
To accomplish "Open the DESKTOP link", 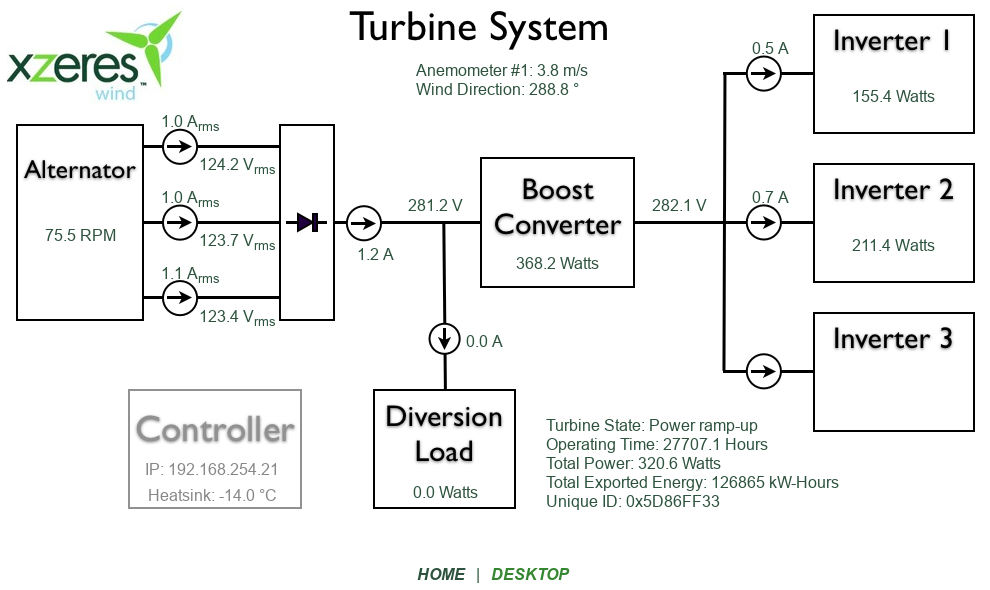I will click(x=530, y=574).
